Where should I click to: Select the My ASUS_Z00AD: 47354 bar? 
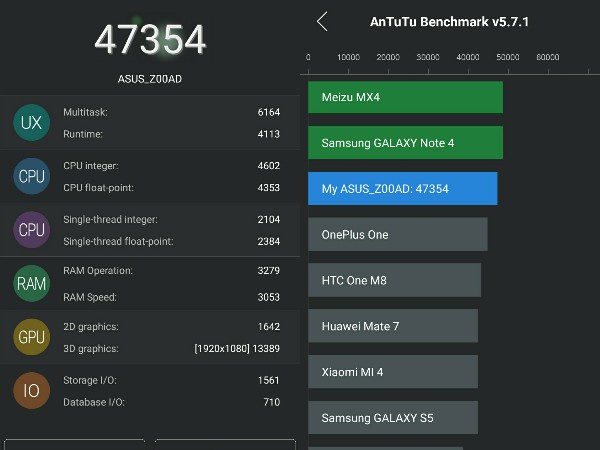pyautogui.click(x=403, y=189)
